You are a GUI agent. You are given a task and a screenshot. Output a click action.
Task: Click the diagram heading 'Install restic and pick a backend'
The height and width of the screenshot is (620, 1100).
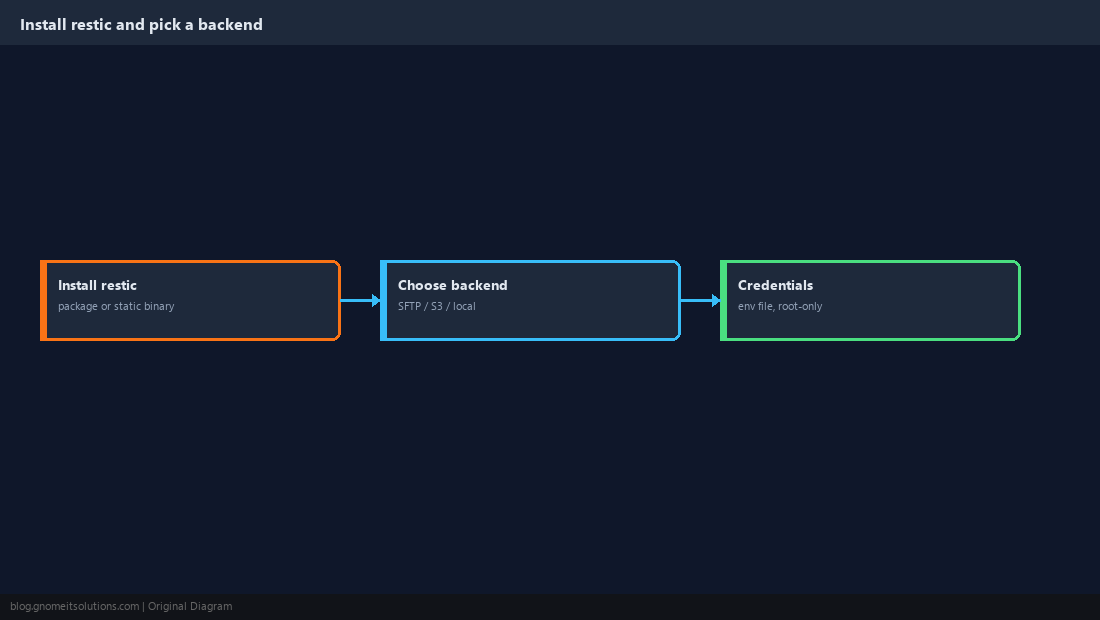click(x=141, y=25)
